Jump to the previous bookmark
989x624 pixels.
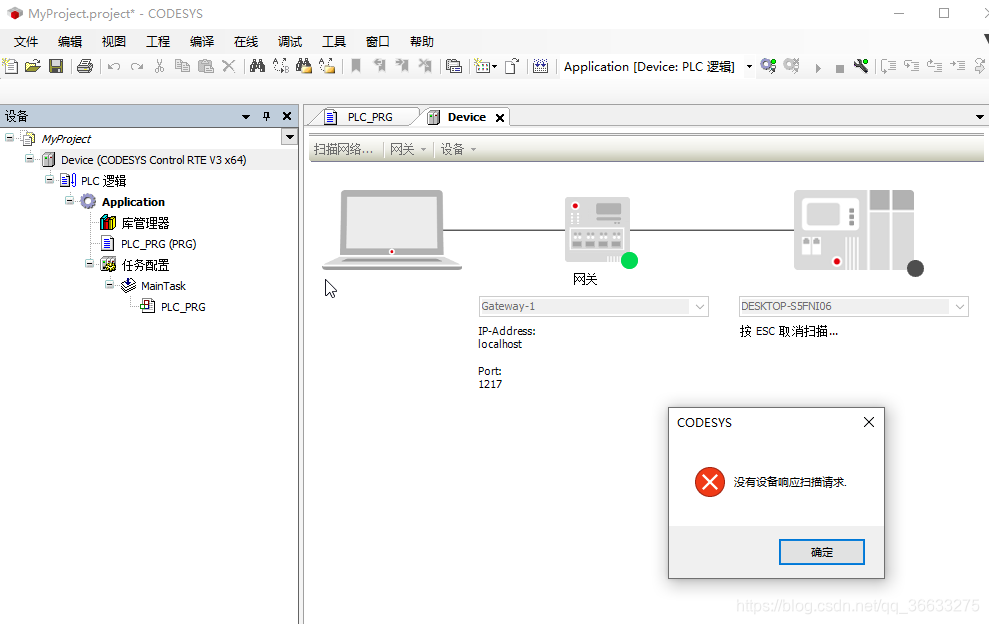coord(379,66)
